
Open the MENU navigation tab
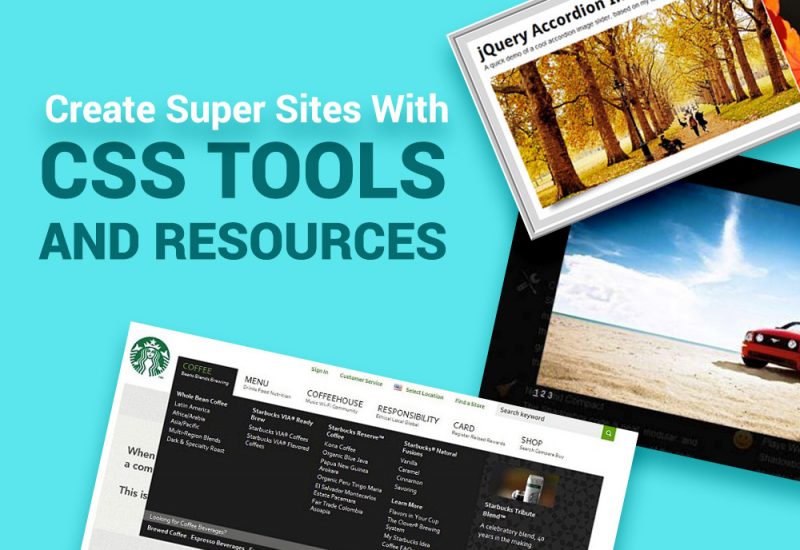(x=266, y=387)
